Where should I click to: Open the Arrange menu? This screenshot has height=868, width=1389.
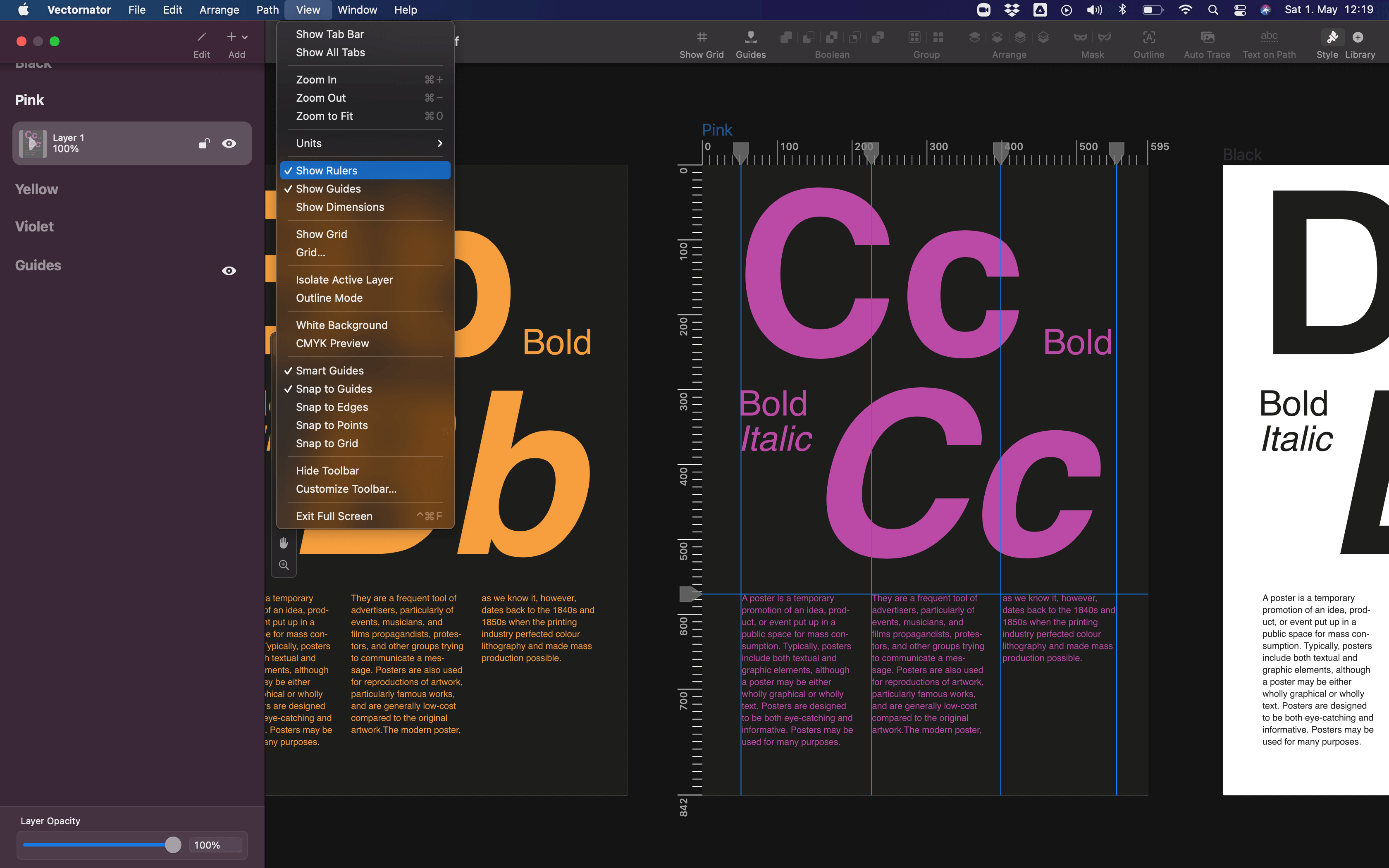coord(219,10)
